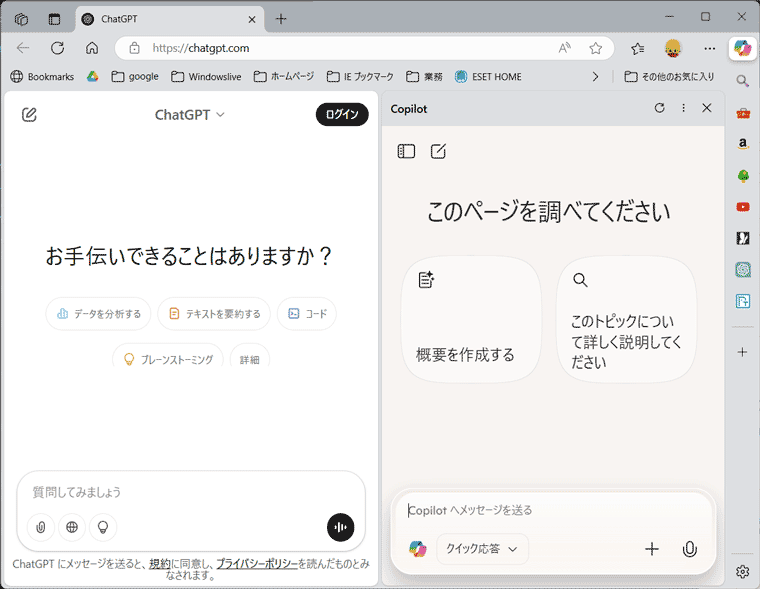760x589 pixels.
Task: Open Edge sidebar shopping toolbox icon
Action: tap(743, 113)
